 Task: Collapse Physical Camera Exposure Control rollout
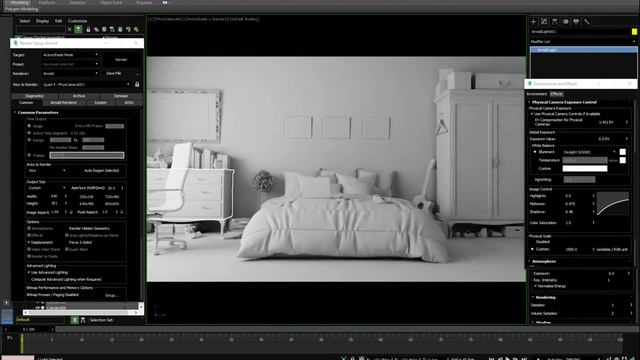(x=564, y=102)
